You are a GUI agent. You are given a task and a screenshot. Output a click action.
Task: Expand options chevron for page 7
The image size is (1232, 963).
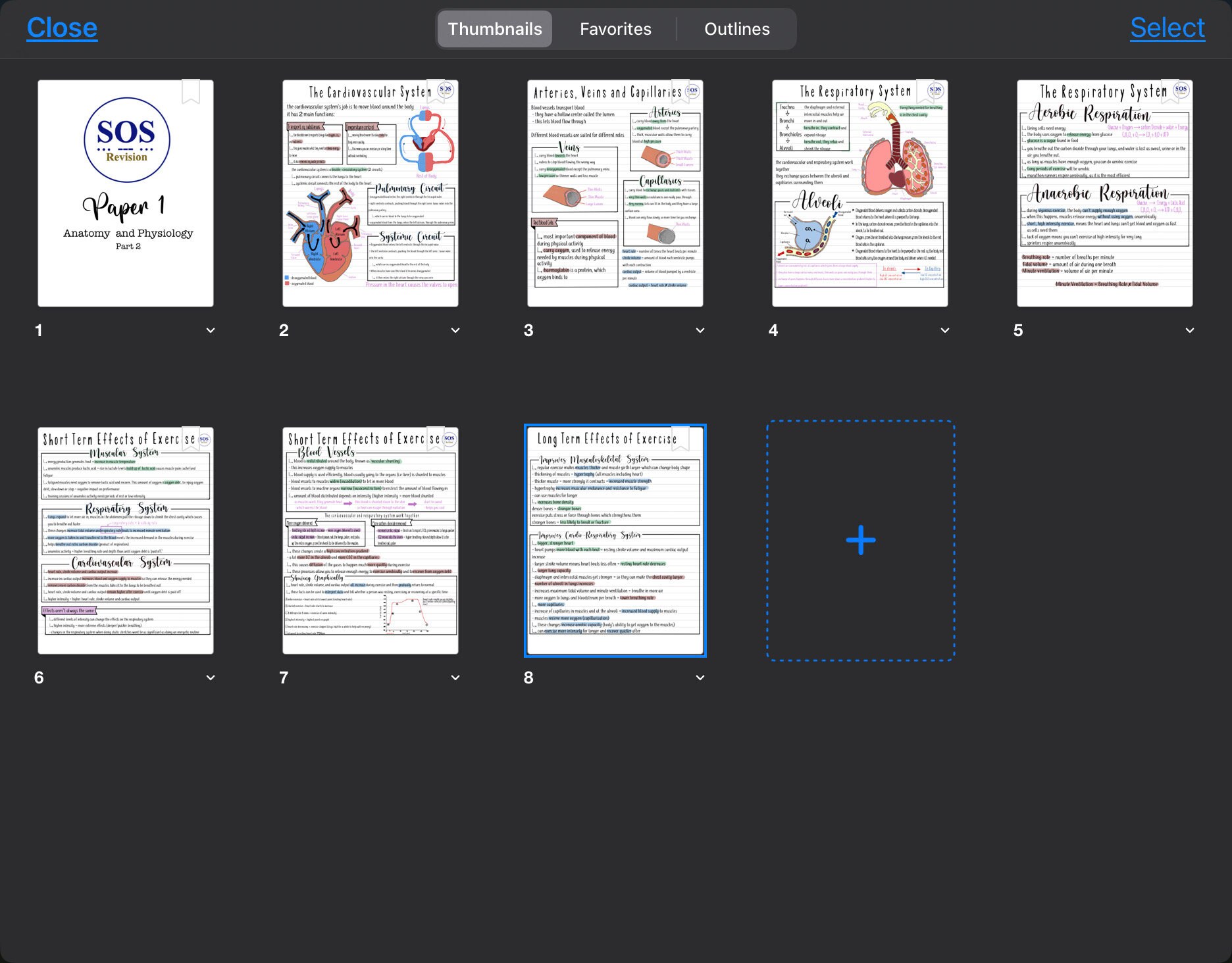(455, 678)
